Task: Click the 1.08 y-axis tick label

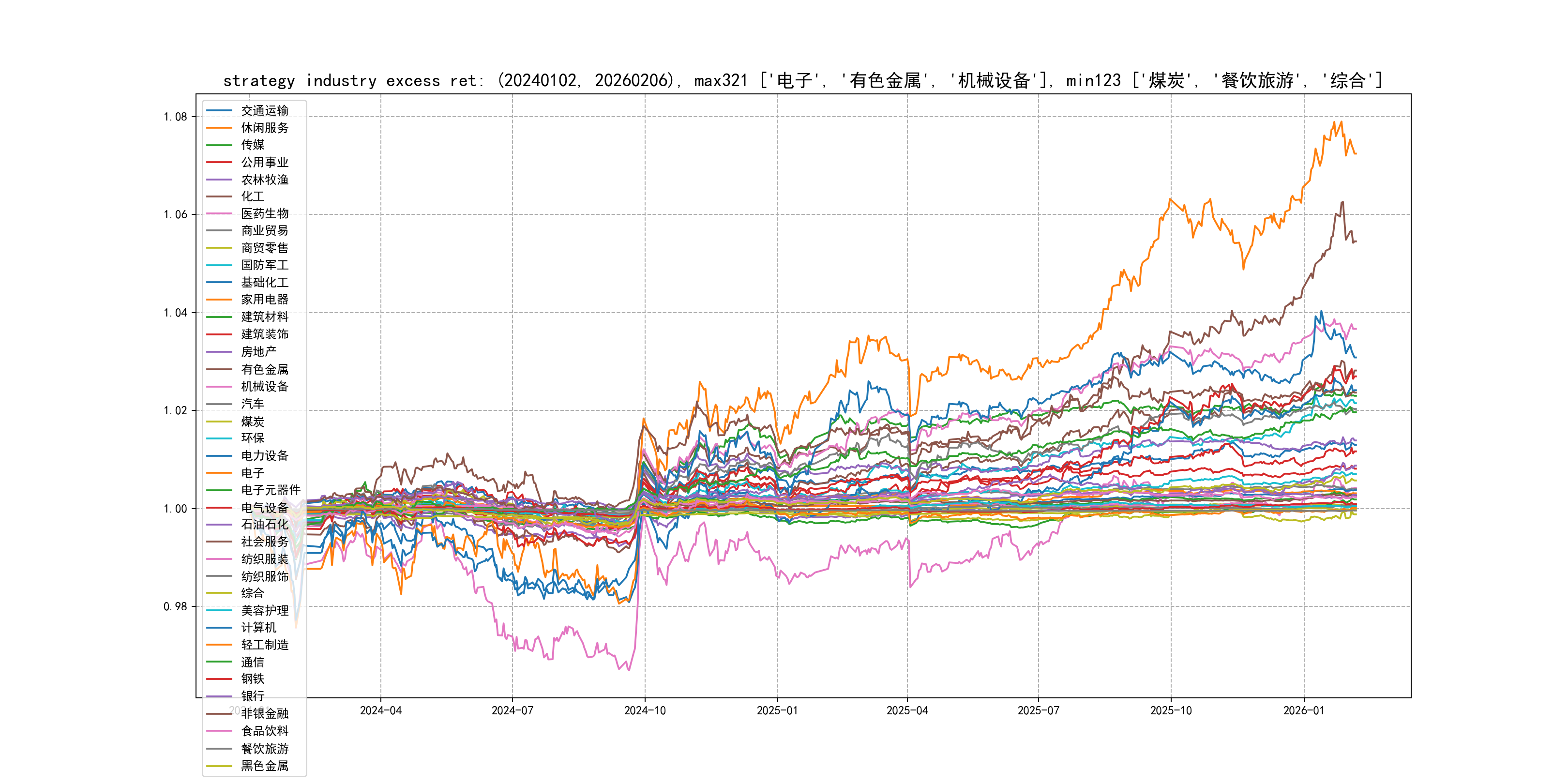Action: pyautogui.click(x=175, y=117)
